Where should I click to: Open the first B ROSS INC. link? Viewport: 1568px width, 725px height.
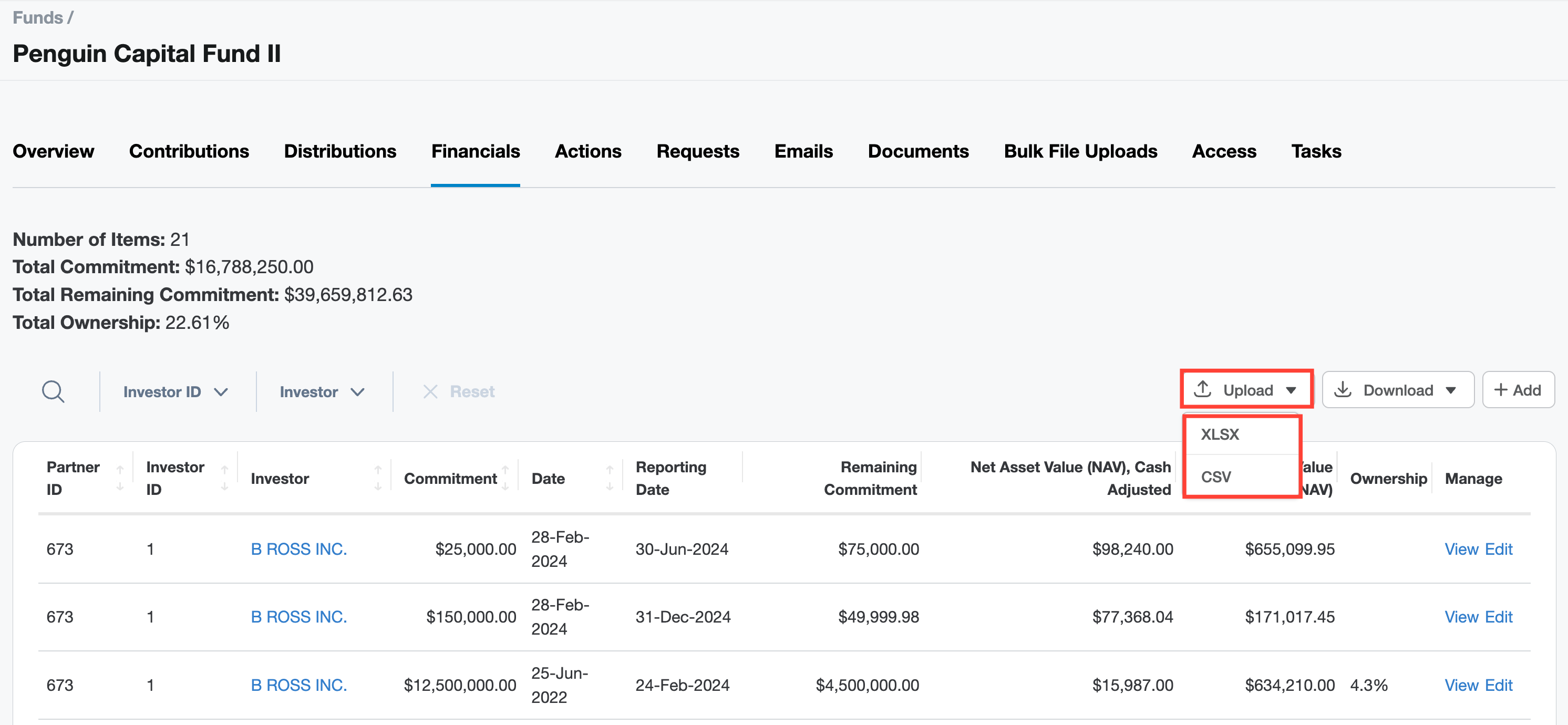click(299, 549)
